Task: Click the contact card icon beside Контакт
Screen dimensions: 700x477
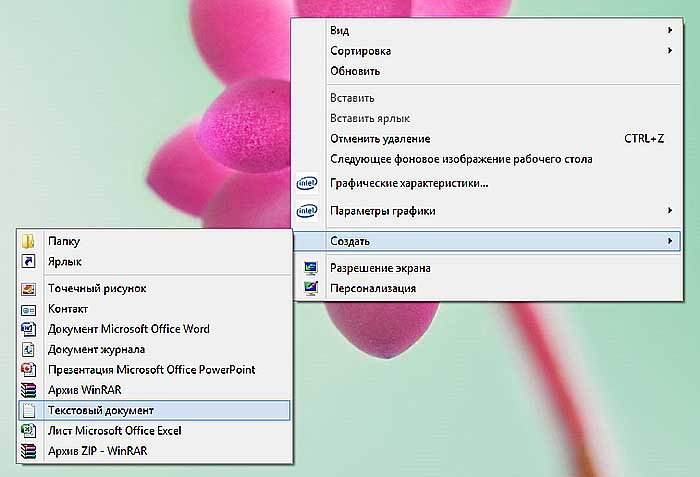Action: pyautogui.click(x=28, y=309)
